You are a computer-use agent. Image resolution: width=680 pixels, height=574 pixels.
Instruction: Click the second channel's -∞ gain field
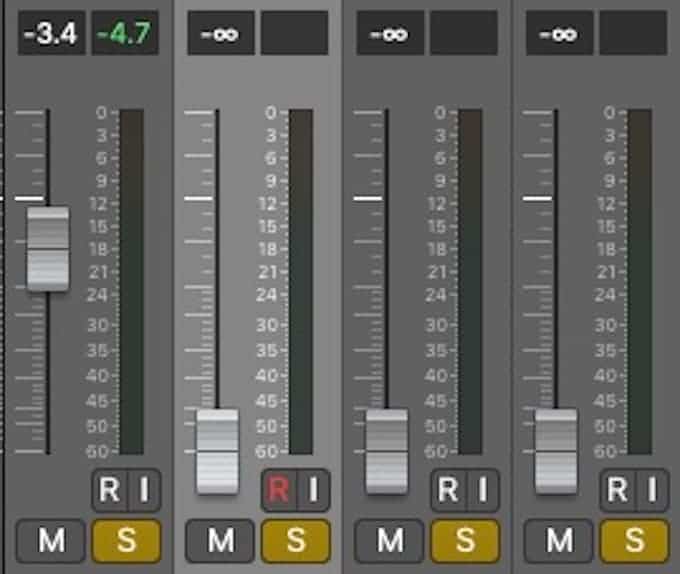(221, 33)
